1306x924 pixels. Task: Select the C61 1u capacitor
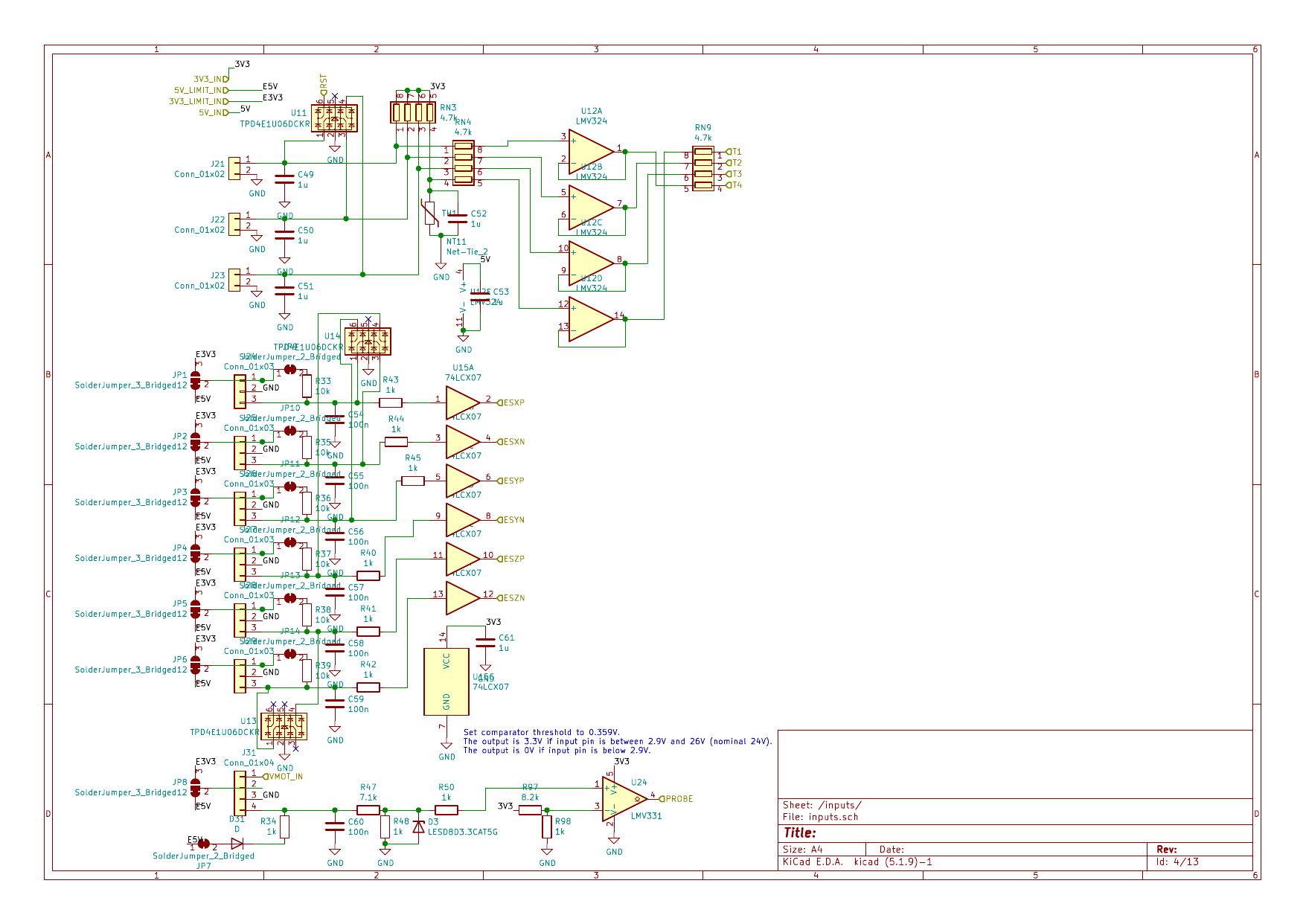coord(485,642)
